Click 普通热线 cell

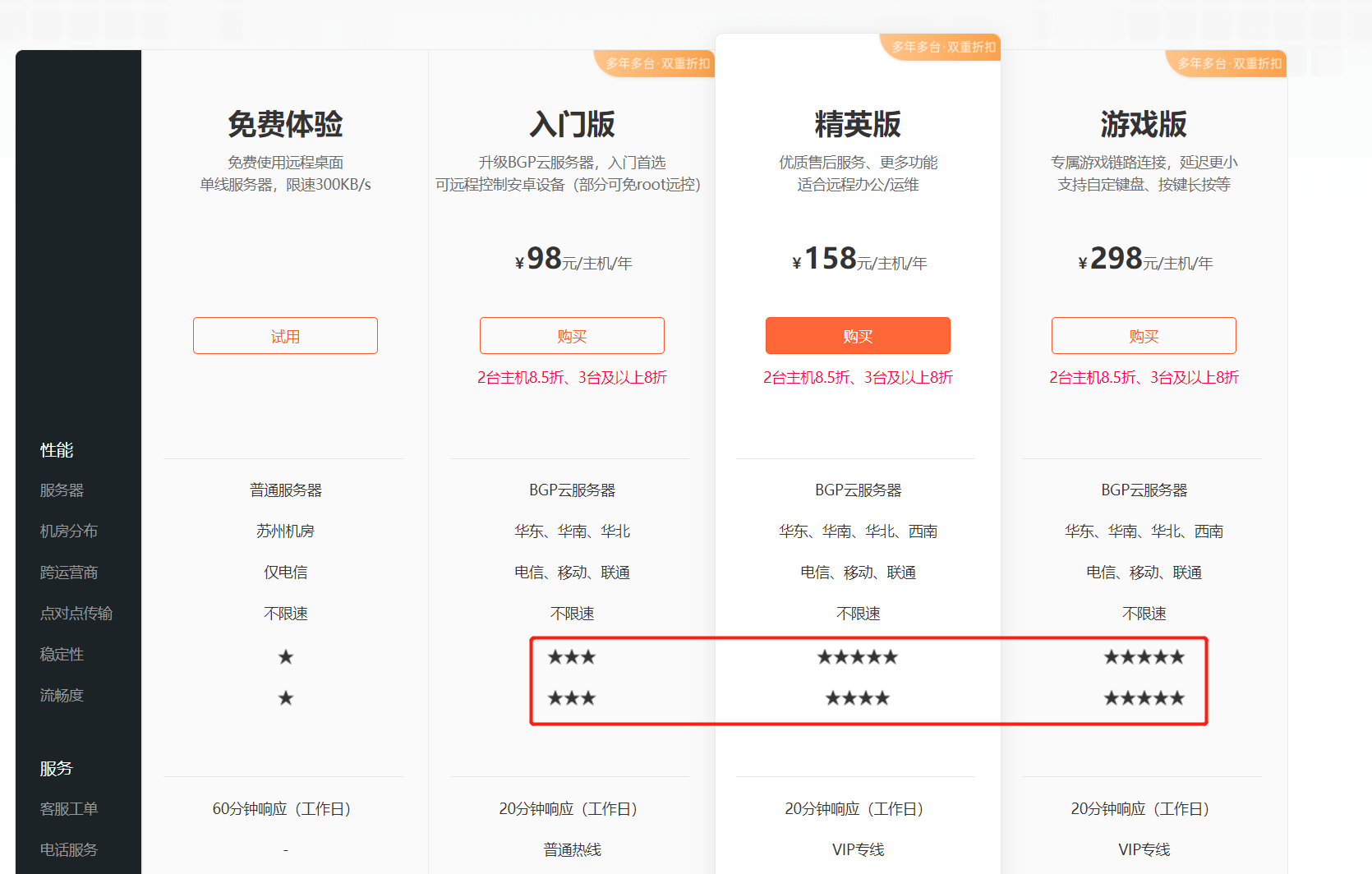coord(572,850)
